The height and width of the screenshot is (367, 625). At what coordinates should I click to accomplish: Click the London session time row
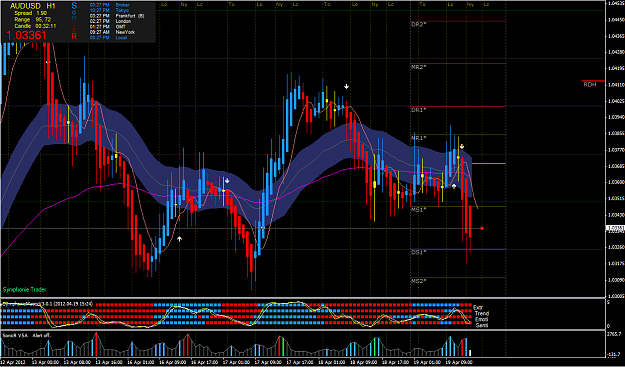[x=110, y=21]
